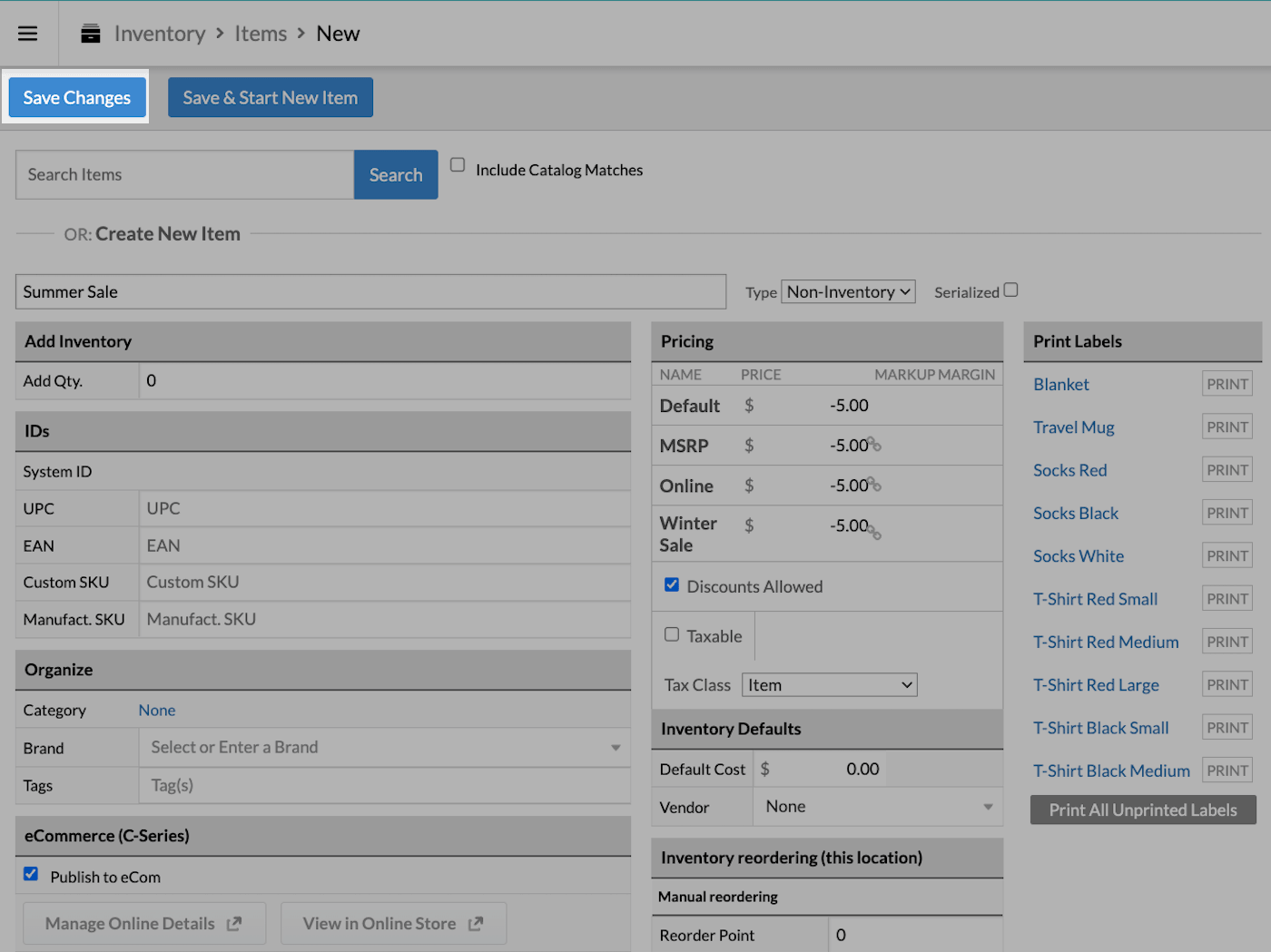
Task: Print the Travel Mug label
Action: point(1227,427)
